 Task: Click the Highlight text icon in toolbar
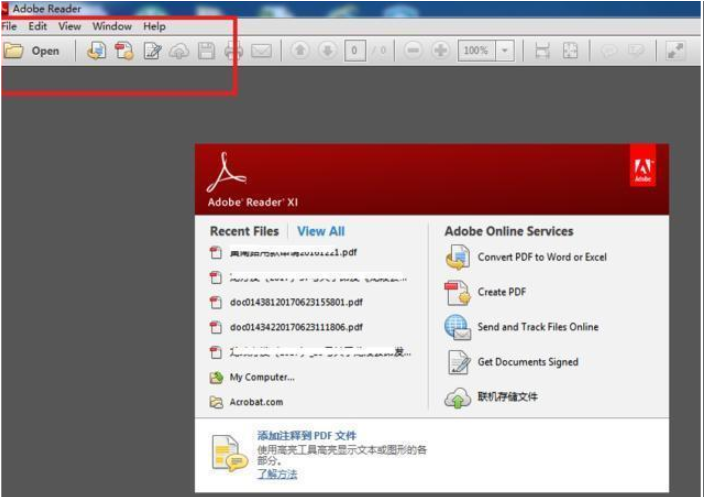636,51
